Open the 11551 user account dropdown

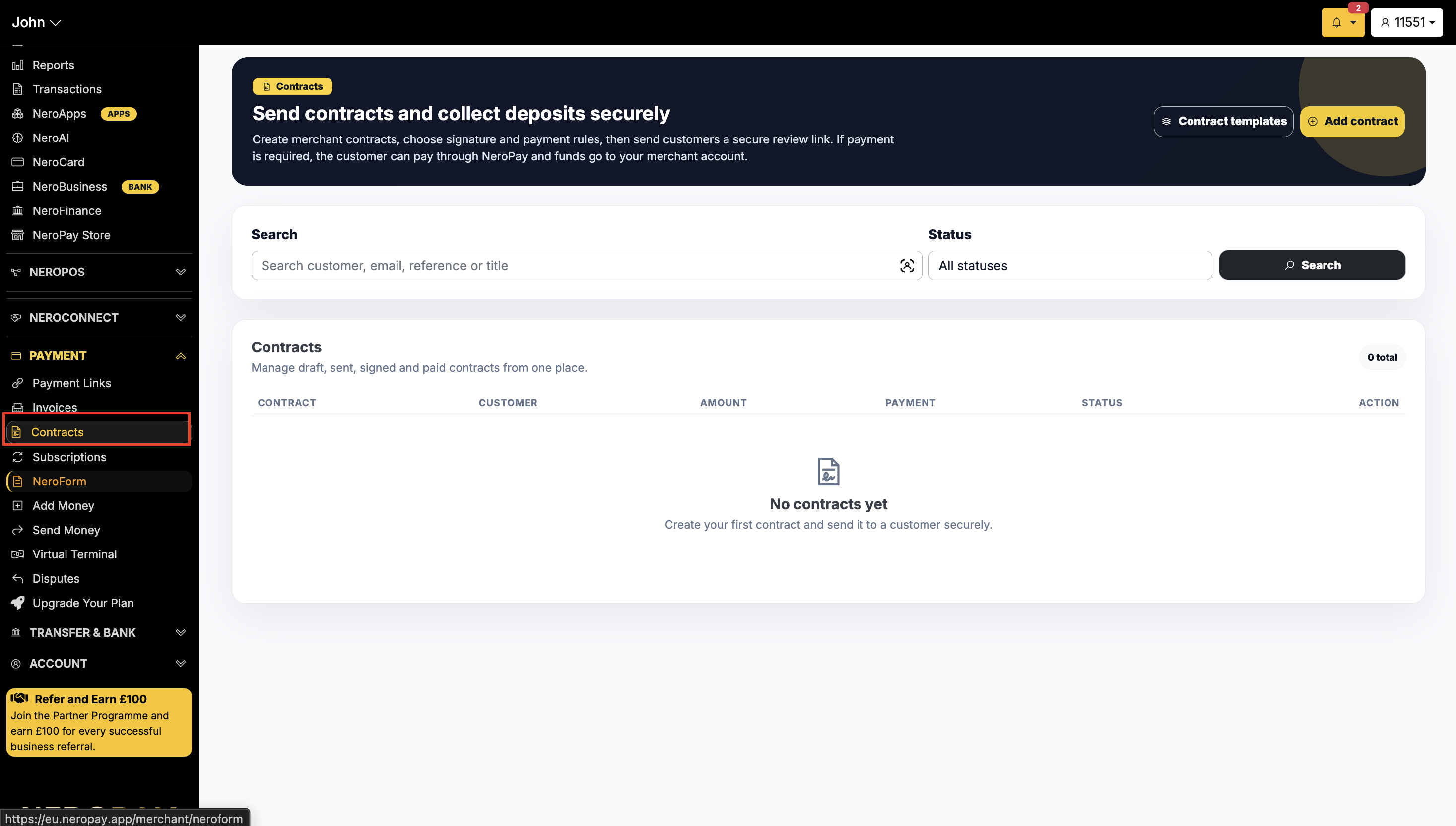tap(1407, 23)
